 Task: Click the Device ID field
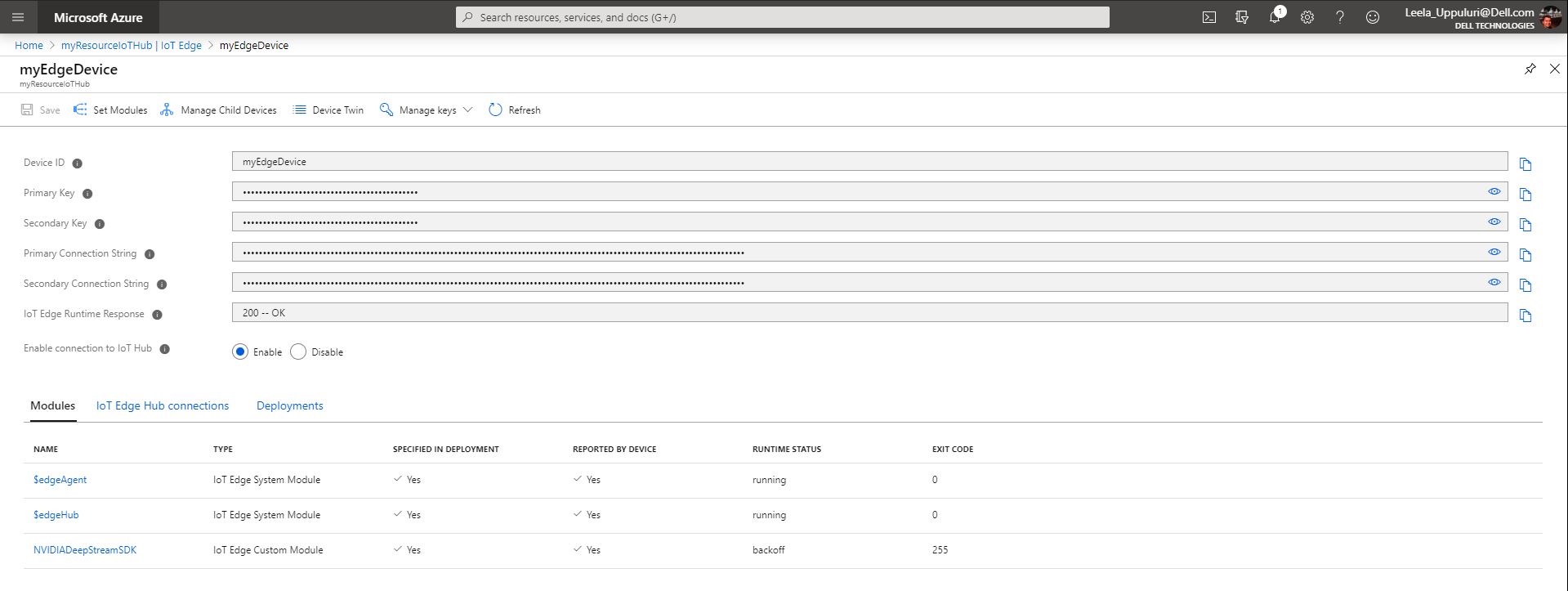pos(869,162)
